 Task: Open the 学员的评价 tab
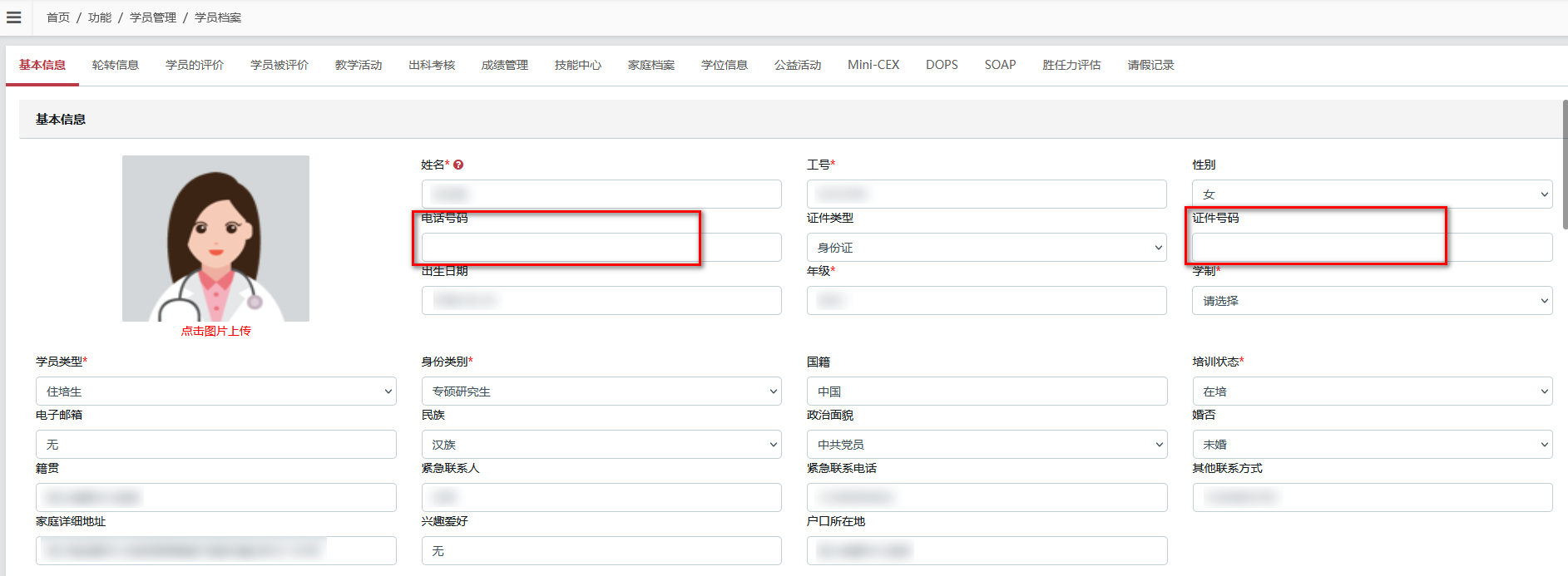[195, 65]
